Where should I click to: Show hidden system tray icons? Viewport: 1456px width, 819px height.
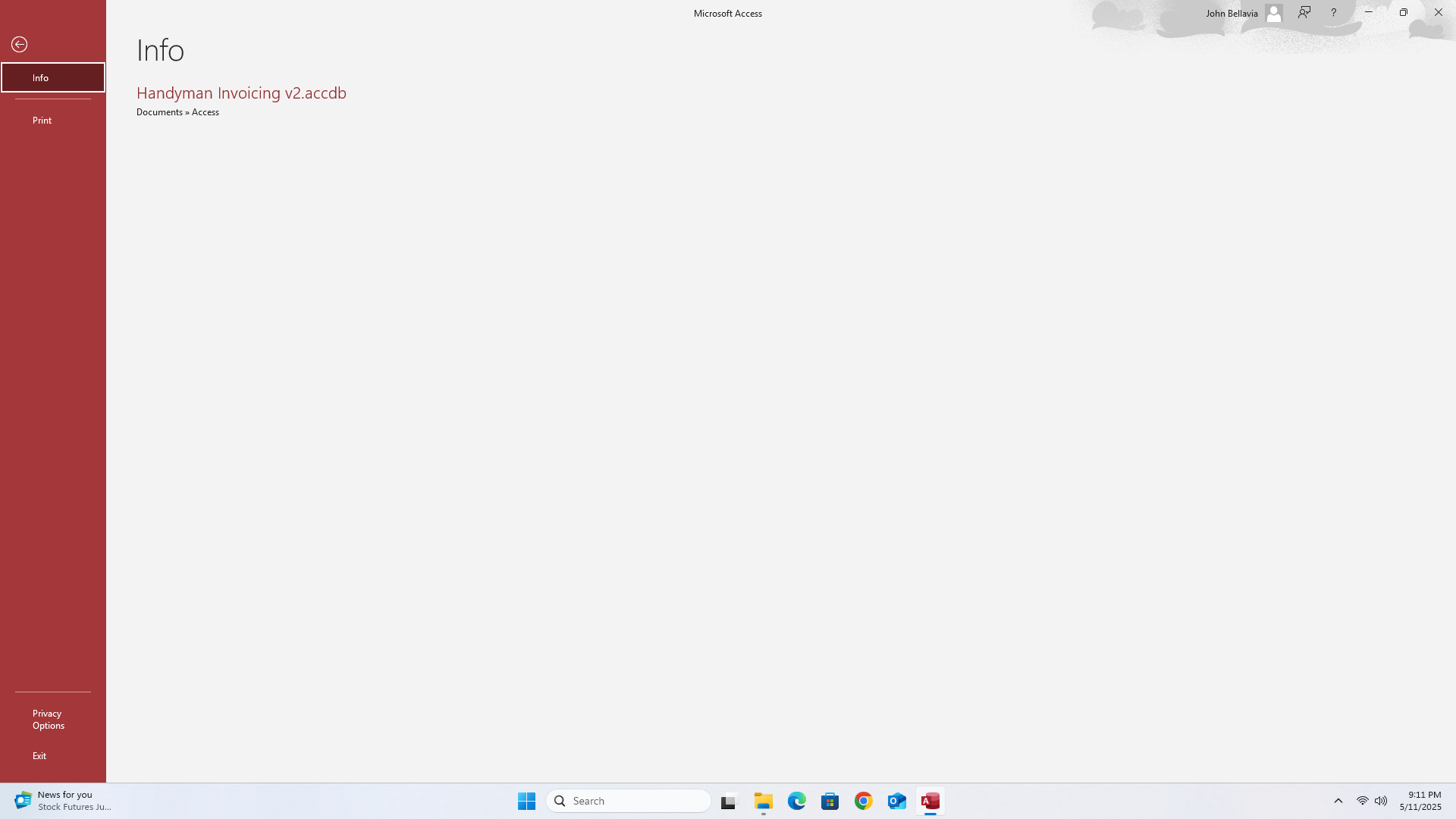pyautogui.click(x=1338, y=801)
